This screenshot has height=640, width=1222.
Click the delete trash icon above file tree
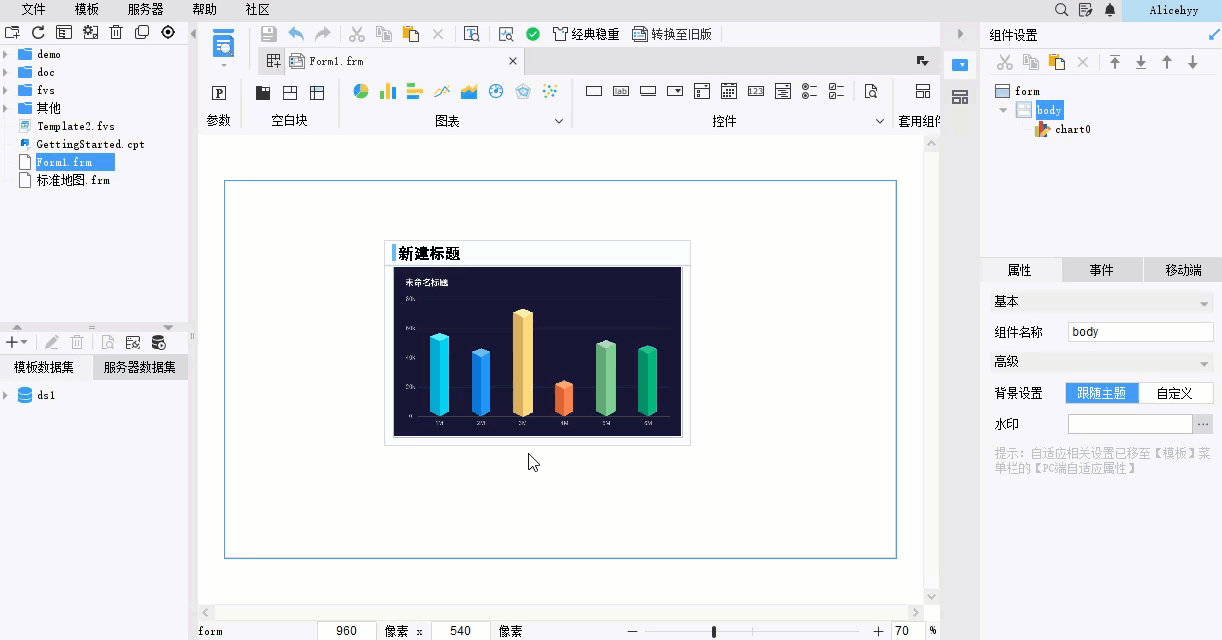(116, 32)
